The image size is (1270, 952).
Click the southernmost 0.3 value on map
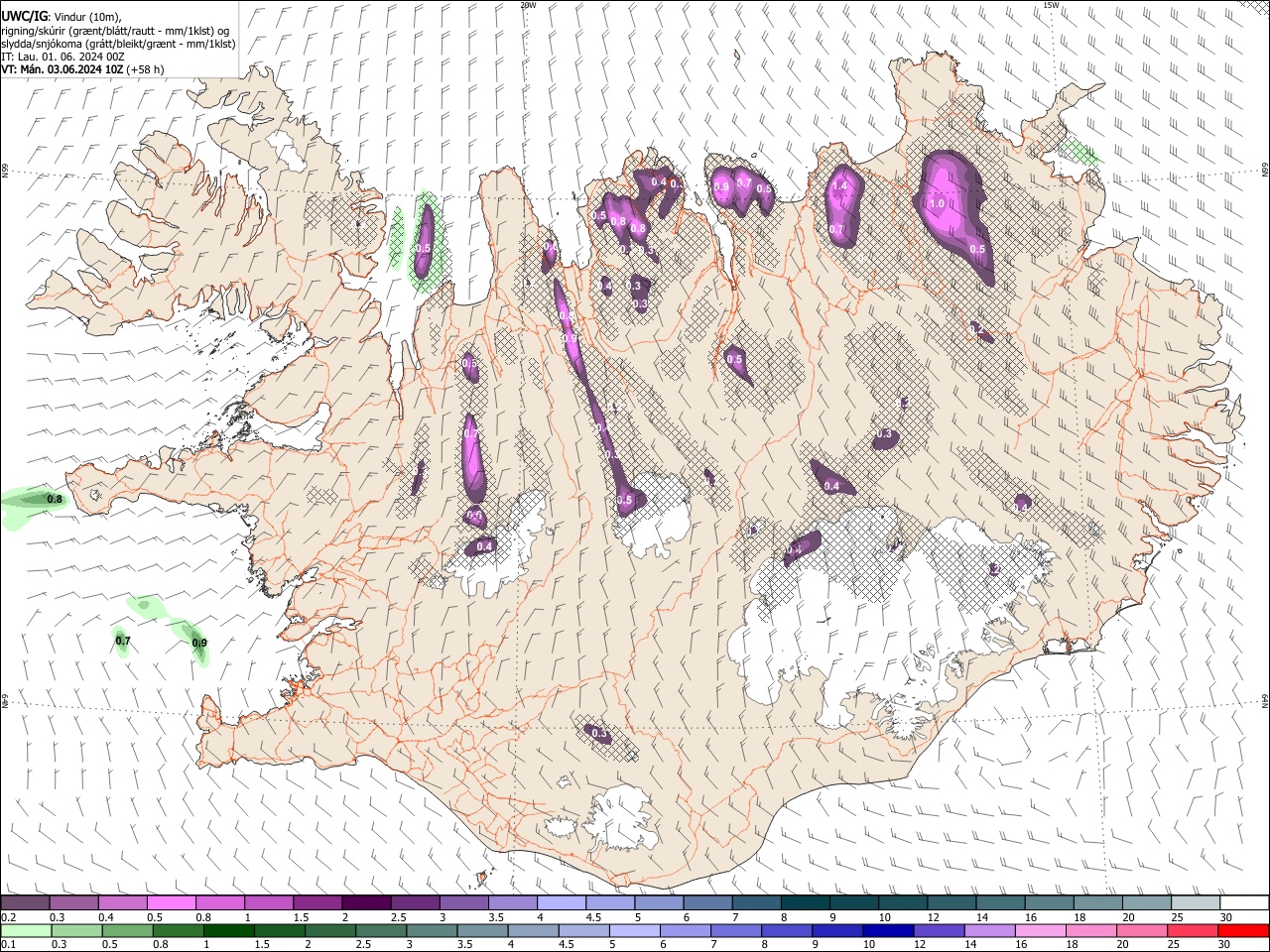tap(598, 732)
